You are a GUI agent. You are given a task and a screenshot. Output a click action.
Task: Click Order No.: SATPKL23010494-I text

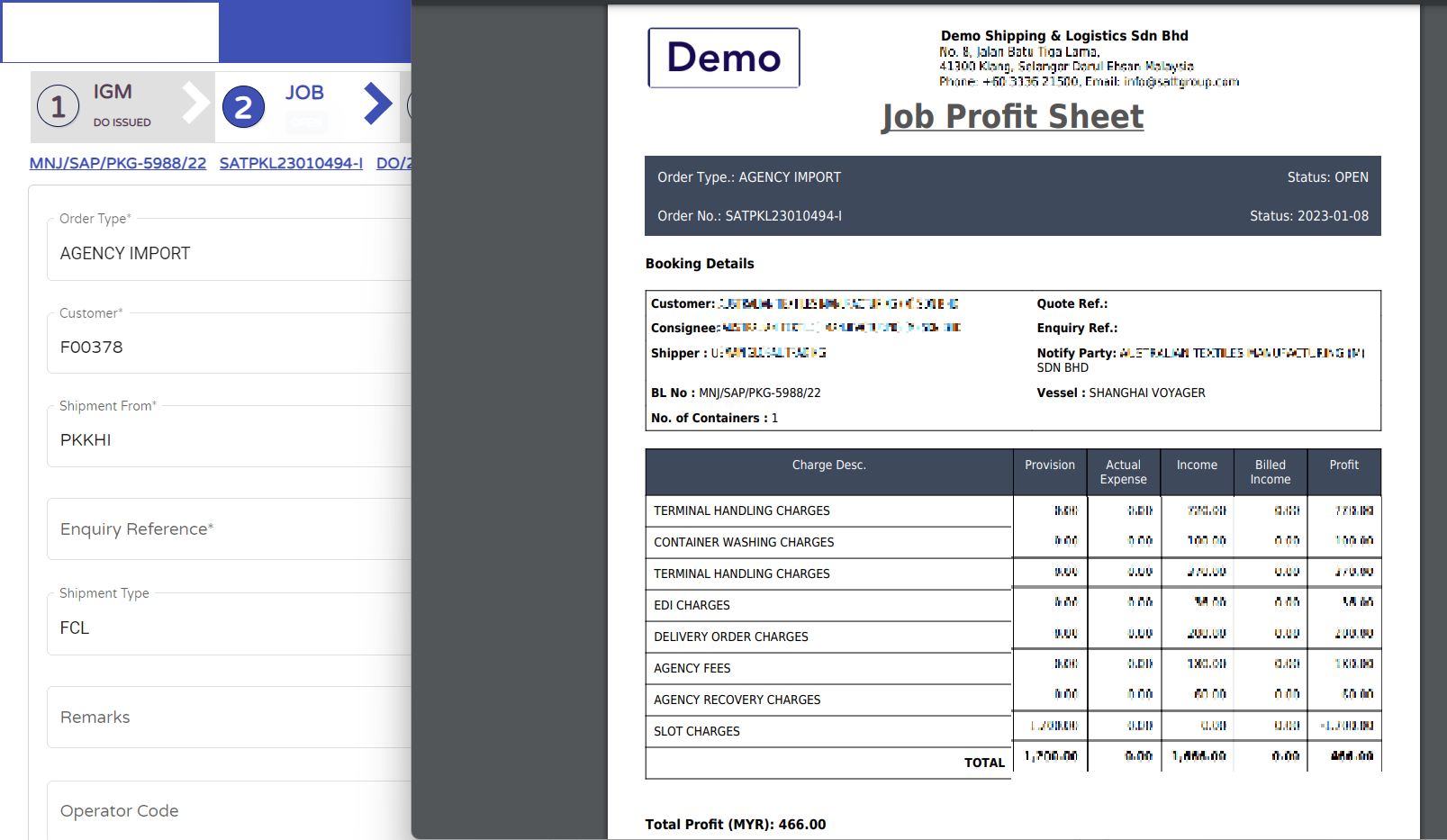tap(750, 216)
